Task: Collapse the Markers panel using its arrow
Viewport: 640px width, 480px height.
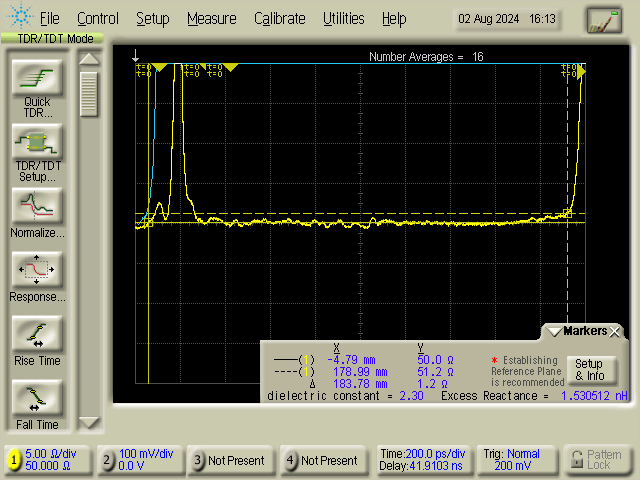Action: 552,331
